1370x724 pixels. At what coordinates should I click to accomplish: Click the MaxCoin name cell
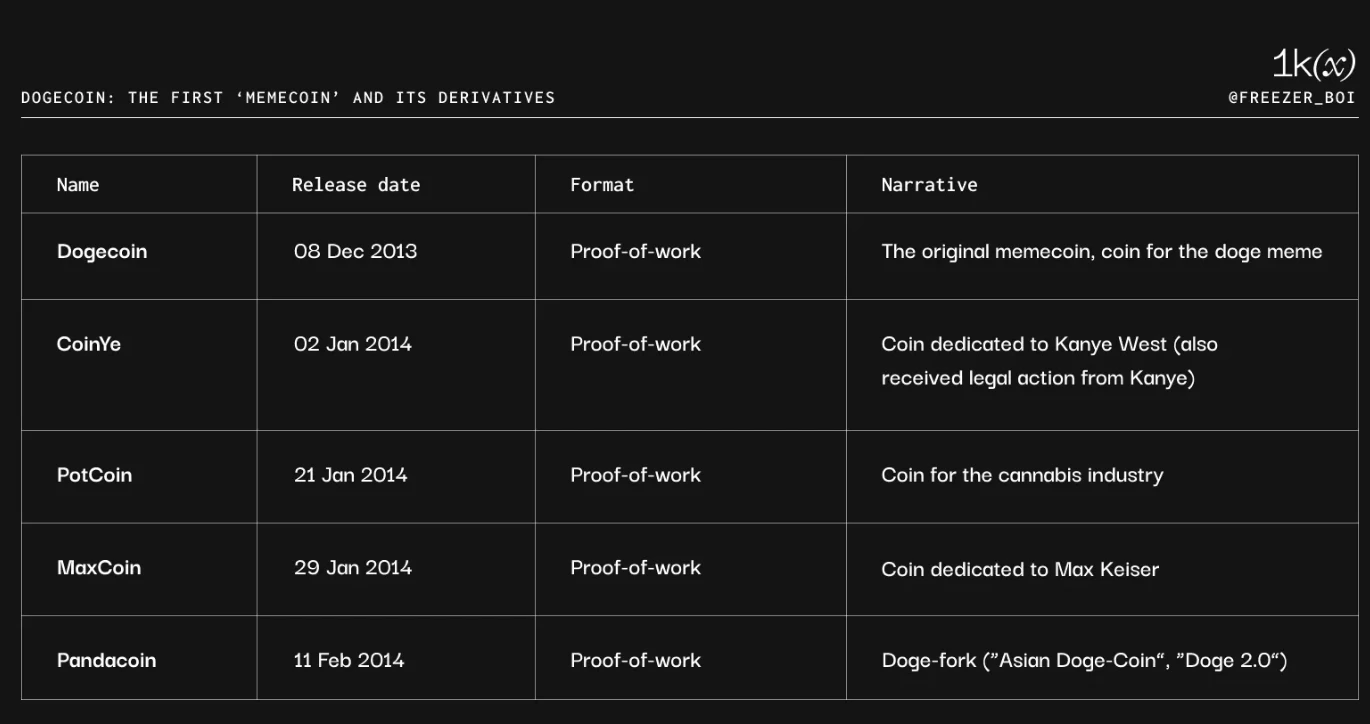(99, 568)
